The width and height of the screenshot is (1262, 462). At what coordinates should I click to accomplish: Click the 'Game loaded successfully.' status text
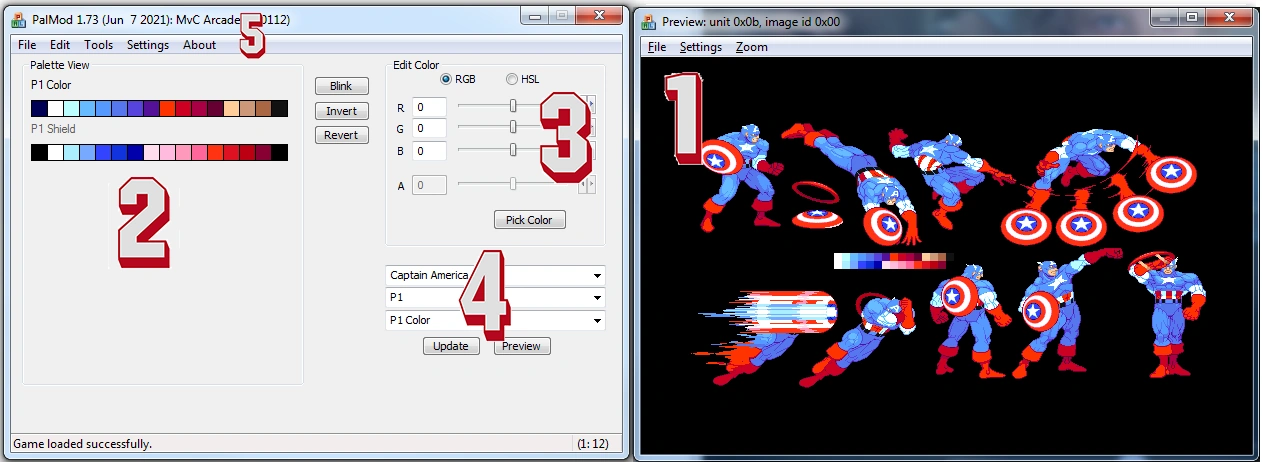click(82, 443)
